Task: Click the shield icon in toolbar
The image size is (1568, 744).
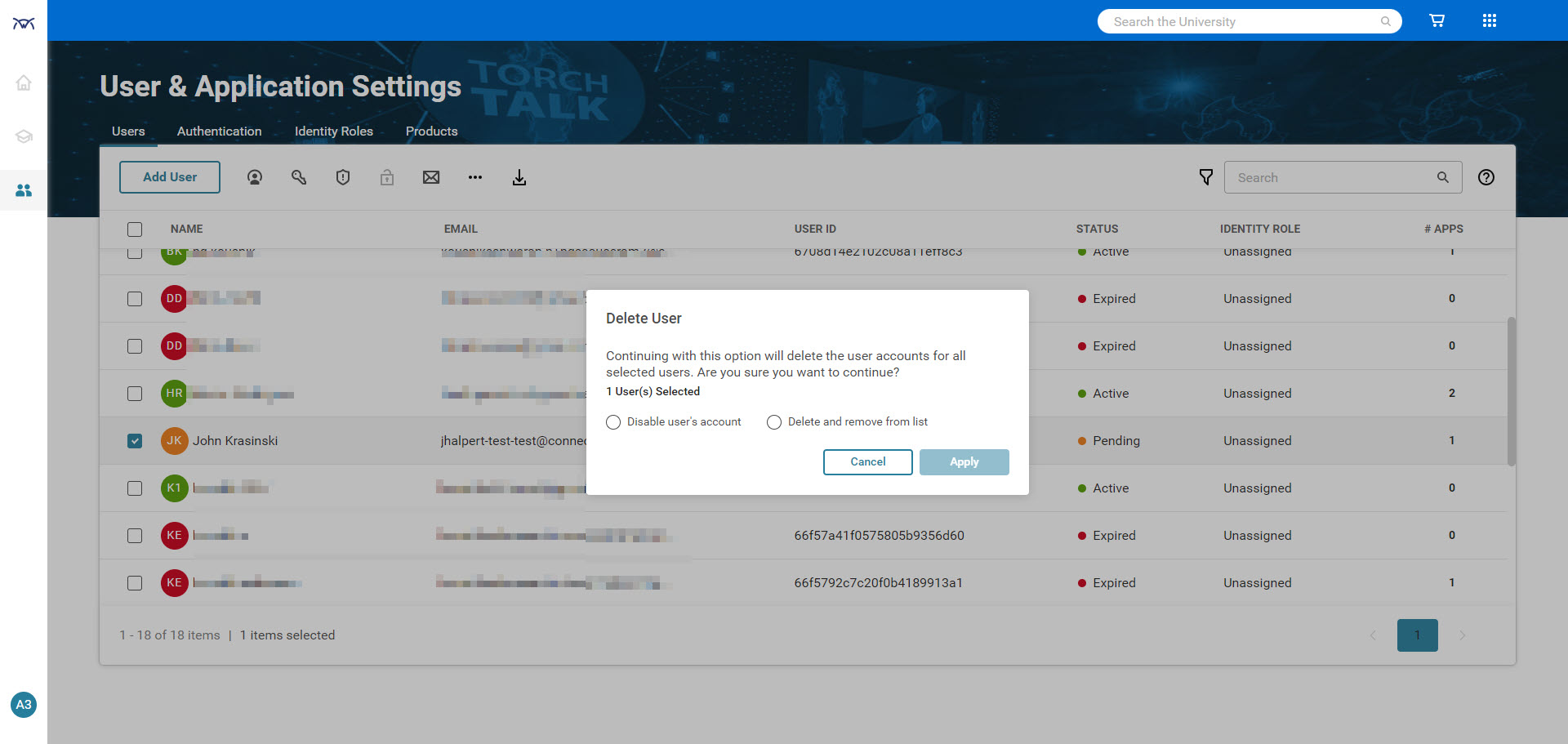Action: click(x=343, y=177)
